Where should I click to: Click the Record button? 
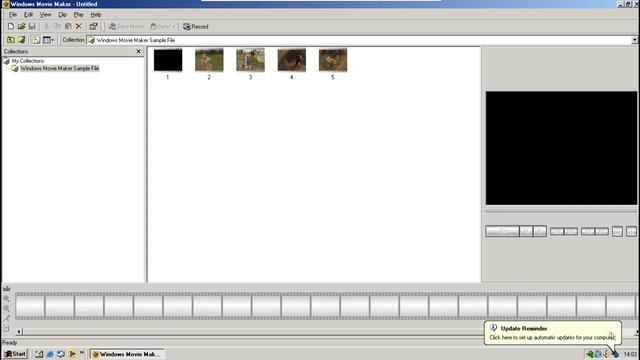click(196, 27)
